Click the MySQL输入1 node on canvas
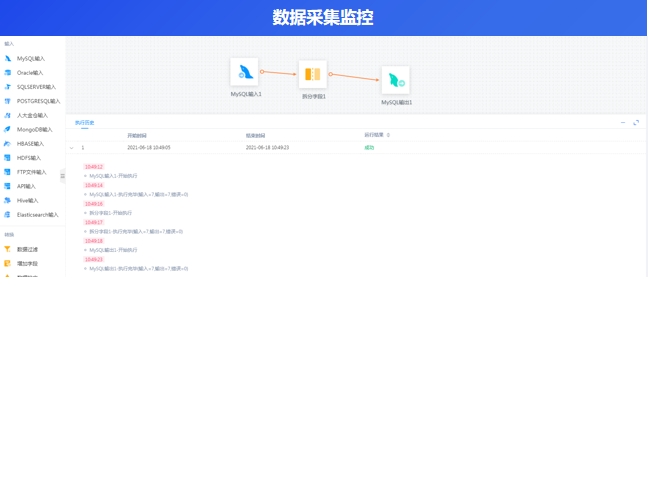 pyautogui.click(x=245, y=72)
